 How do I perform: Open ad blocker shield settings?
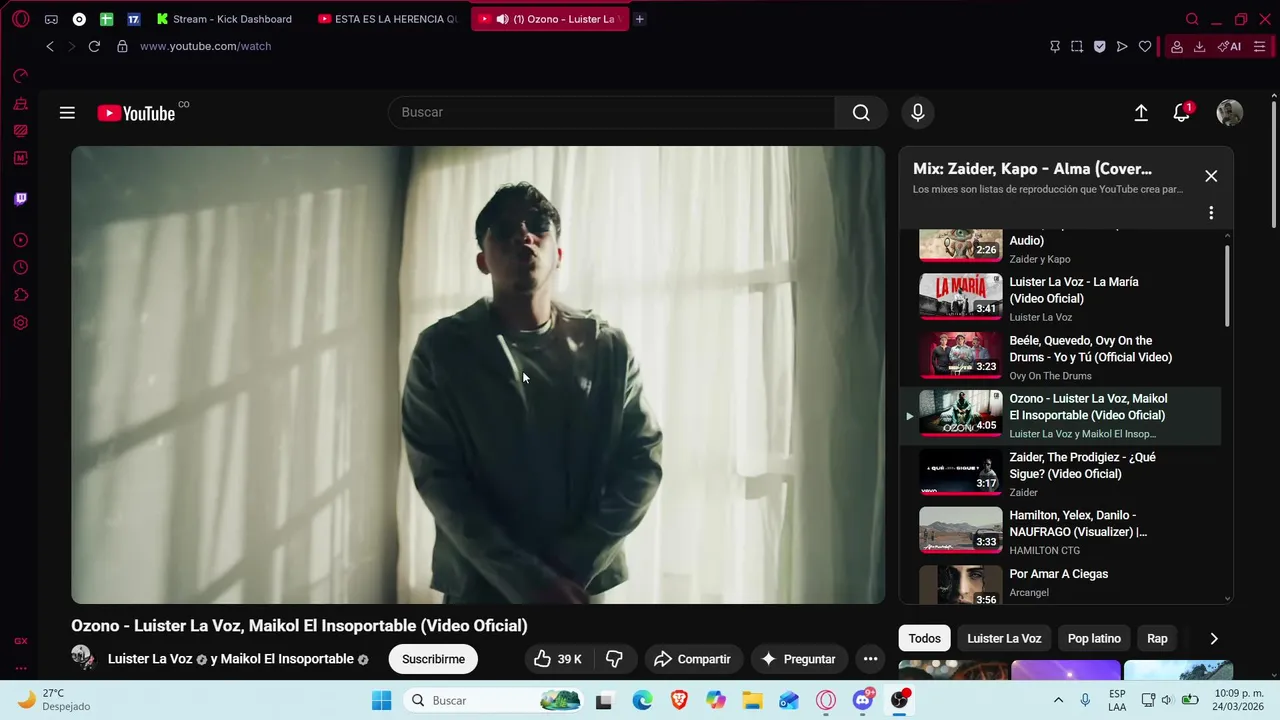tap(1099, 46)
